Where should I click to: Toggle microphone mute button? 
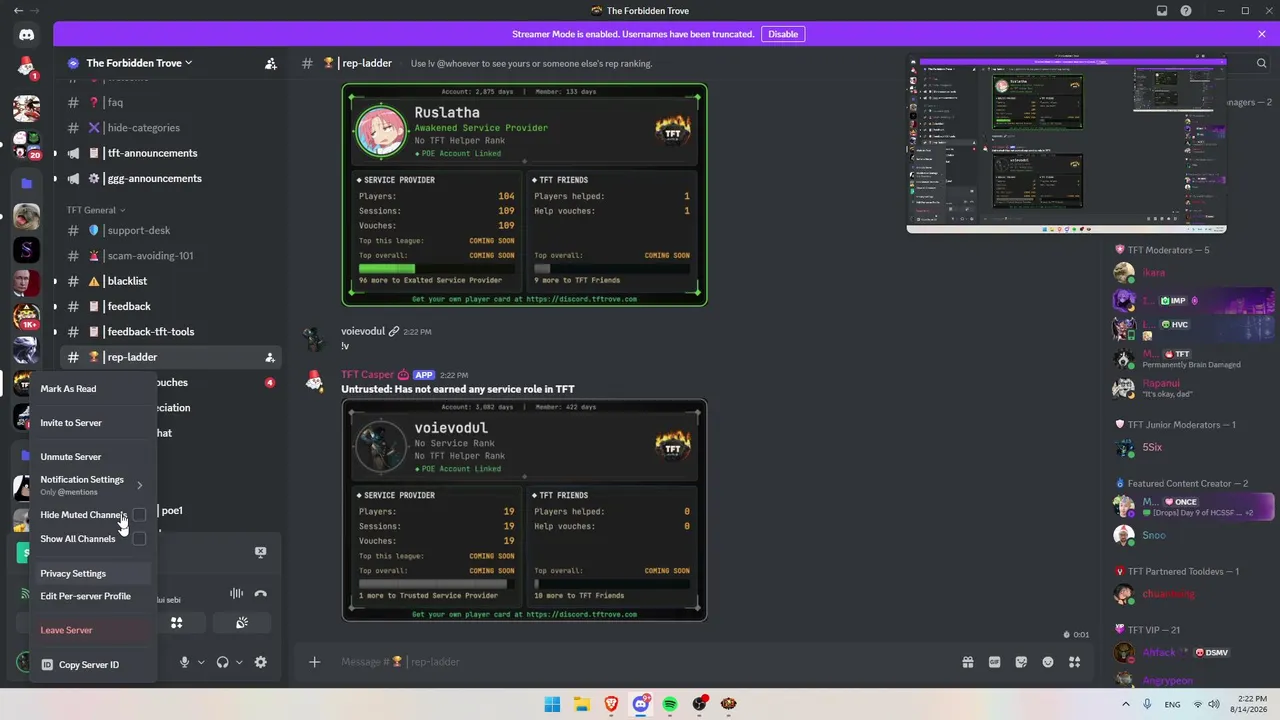tap(184, 662)
